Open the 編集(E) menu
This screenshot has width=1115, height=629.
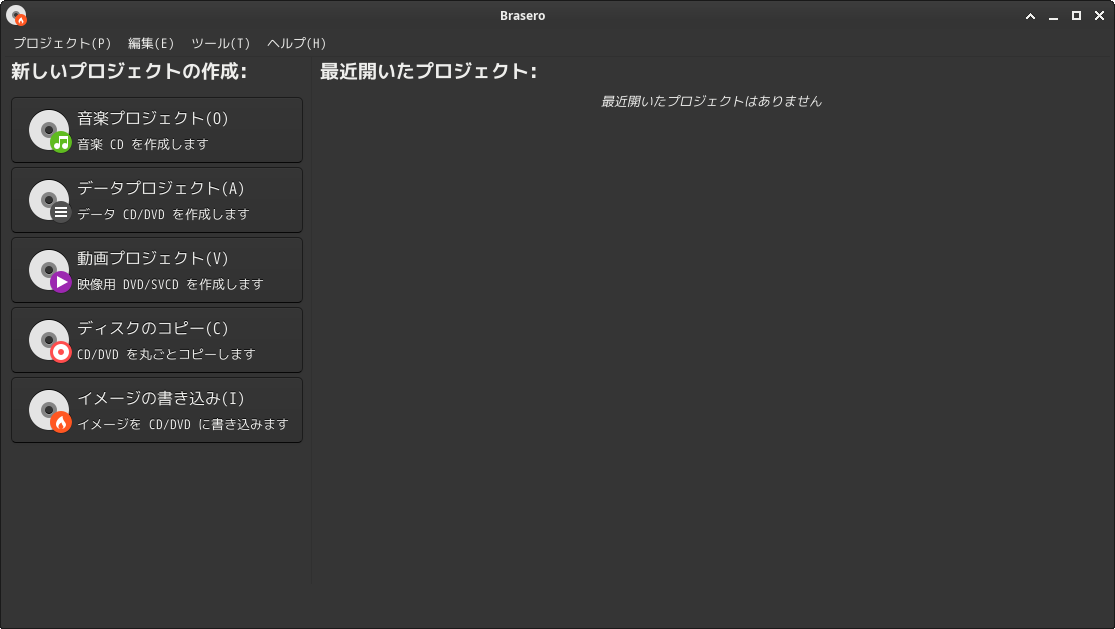151,43
